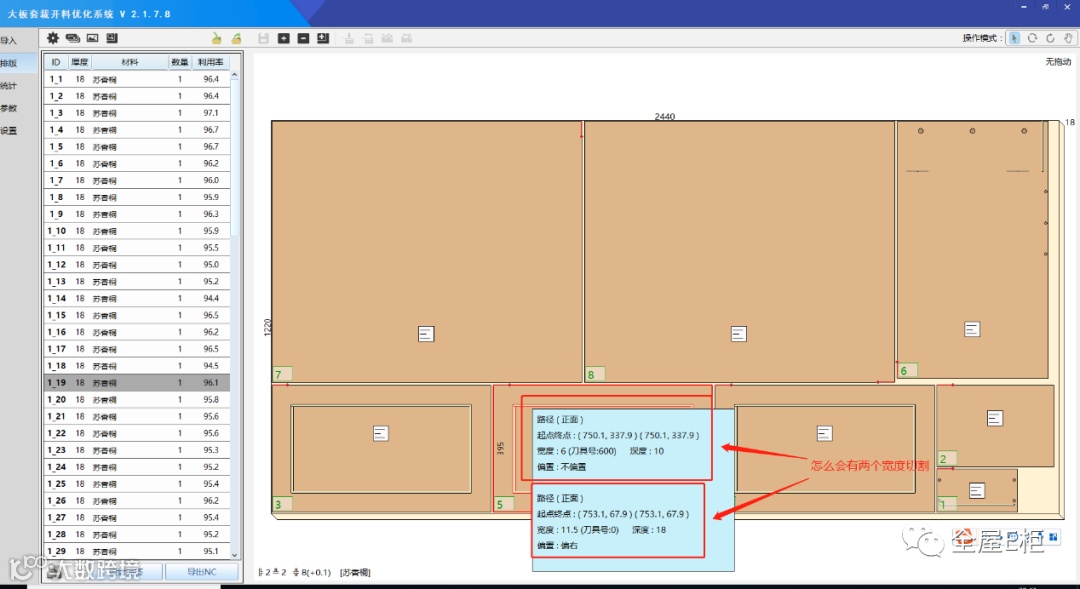
Task: Click the stacked boards toolbar icon
Action: tap(72, 38)
